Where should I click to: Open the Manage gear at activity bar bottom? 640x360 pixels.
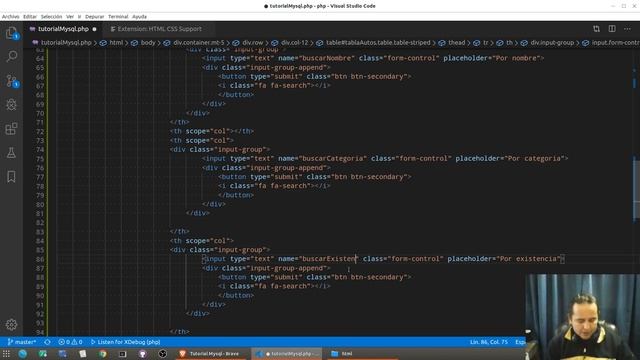(11, 324)
